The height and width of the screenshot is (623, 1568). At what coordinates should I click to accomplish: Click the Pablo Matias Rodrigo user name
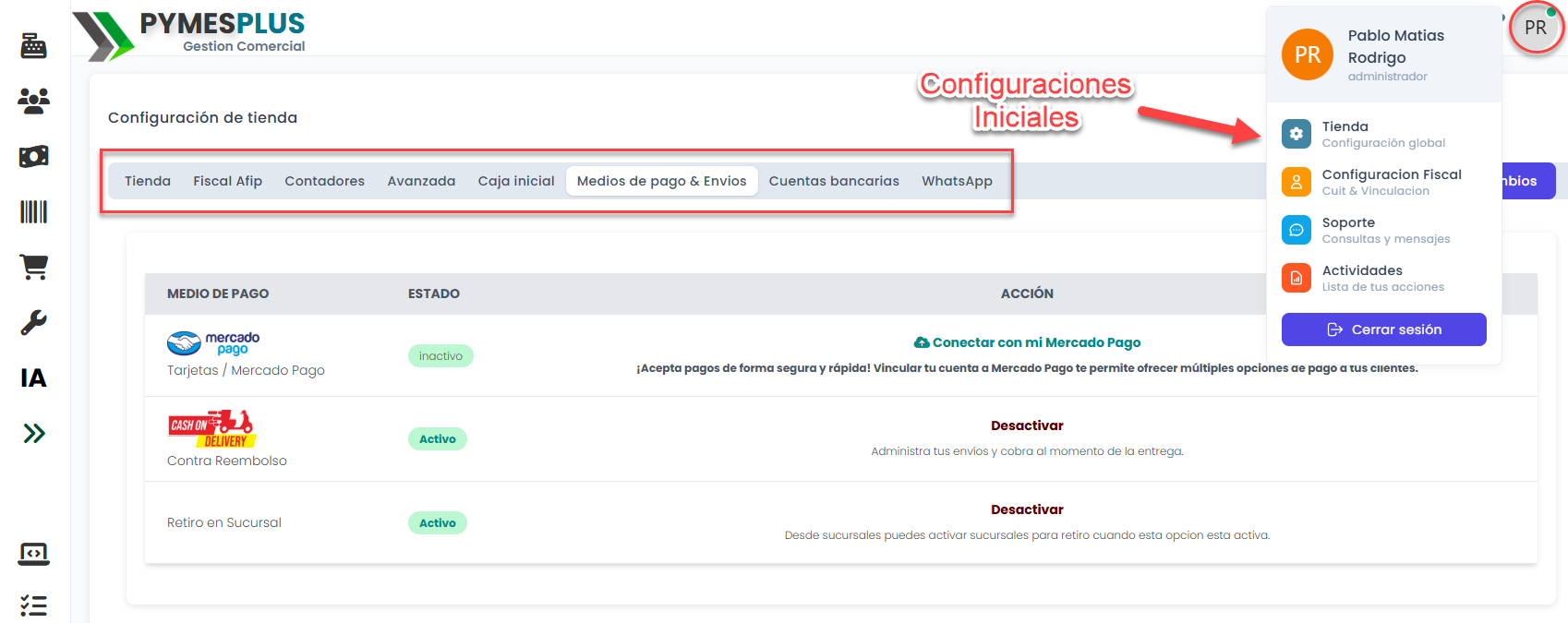[x=1395, y=46]
